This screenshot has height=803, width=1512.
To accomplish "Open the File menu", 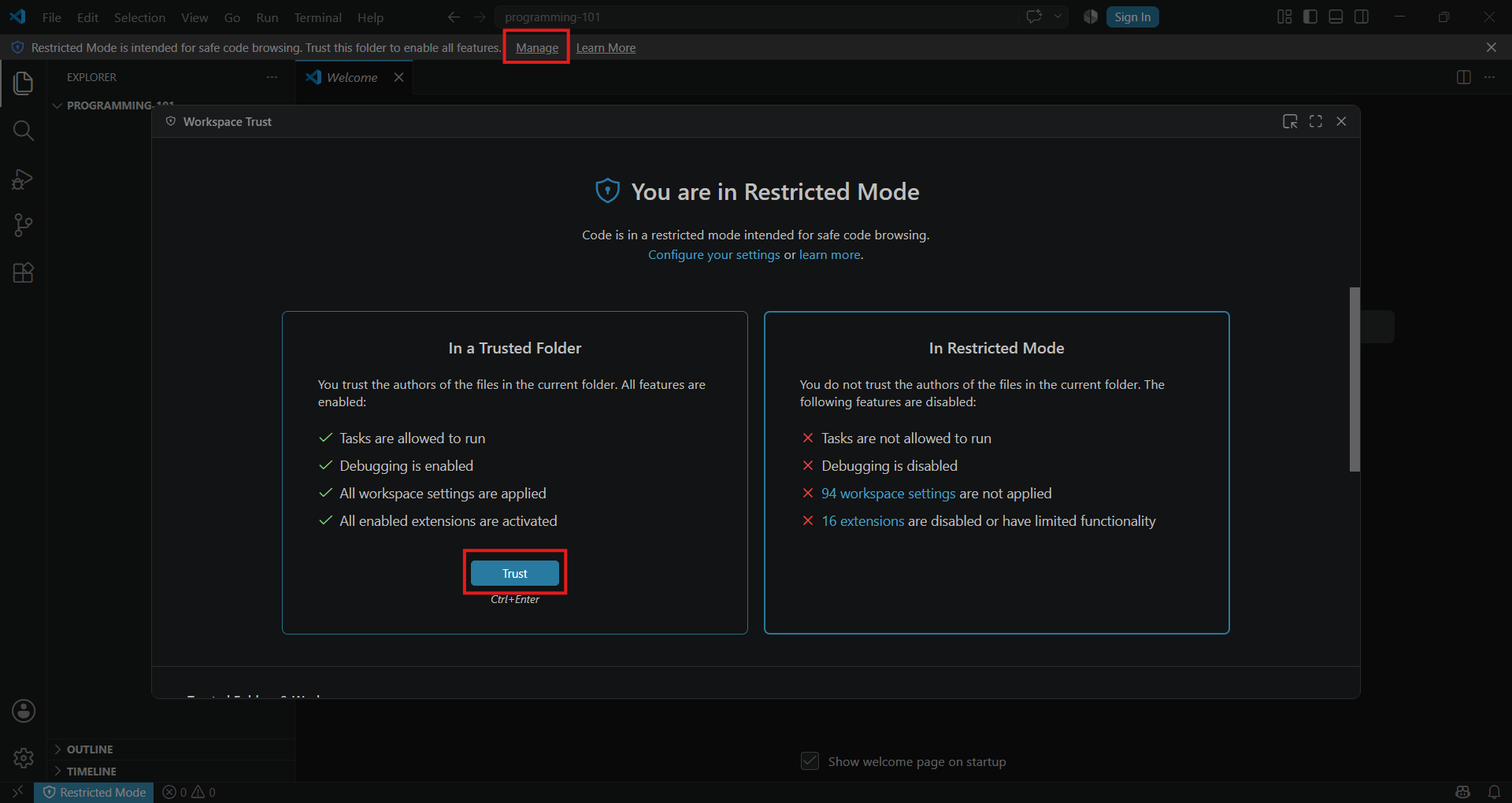I will coord(51,17).
